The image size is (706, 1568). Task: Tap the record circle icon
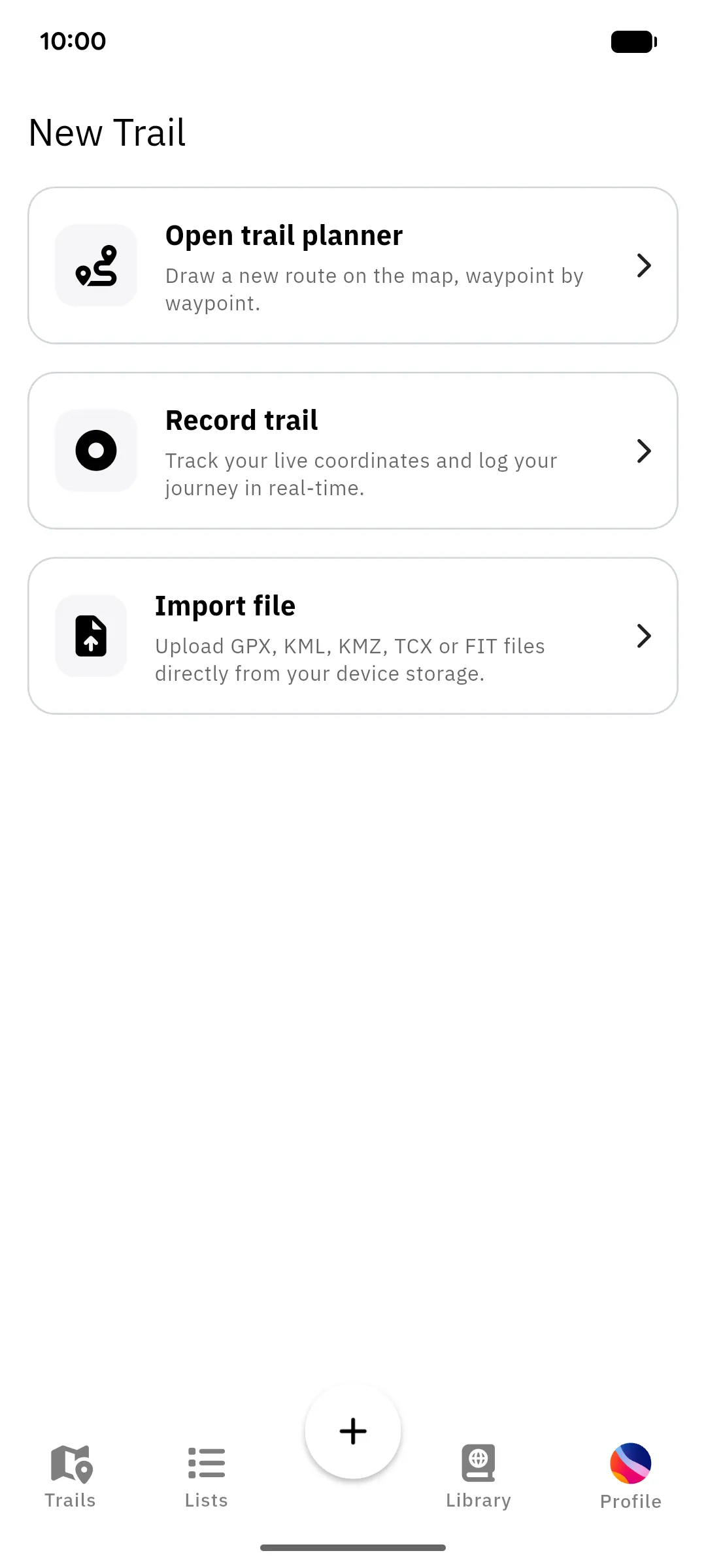tap(96, 450)
